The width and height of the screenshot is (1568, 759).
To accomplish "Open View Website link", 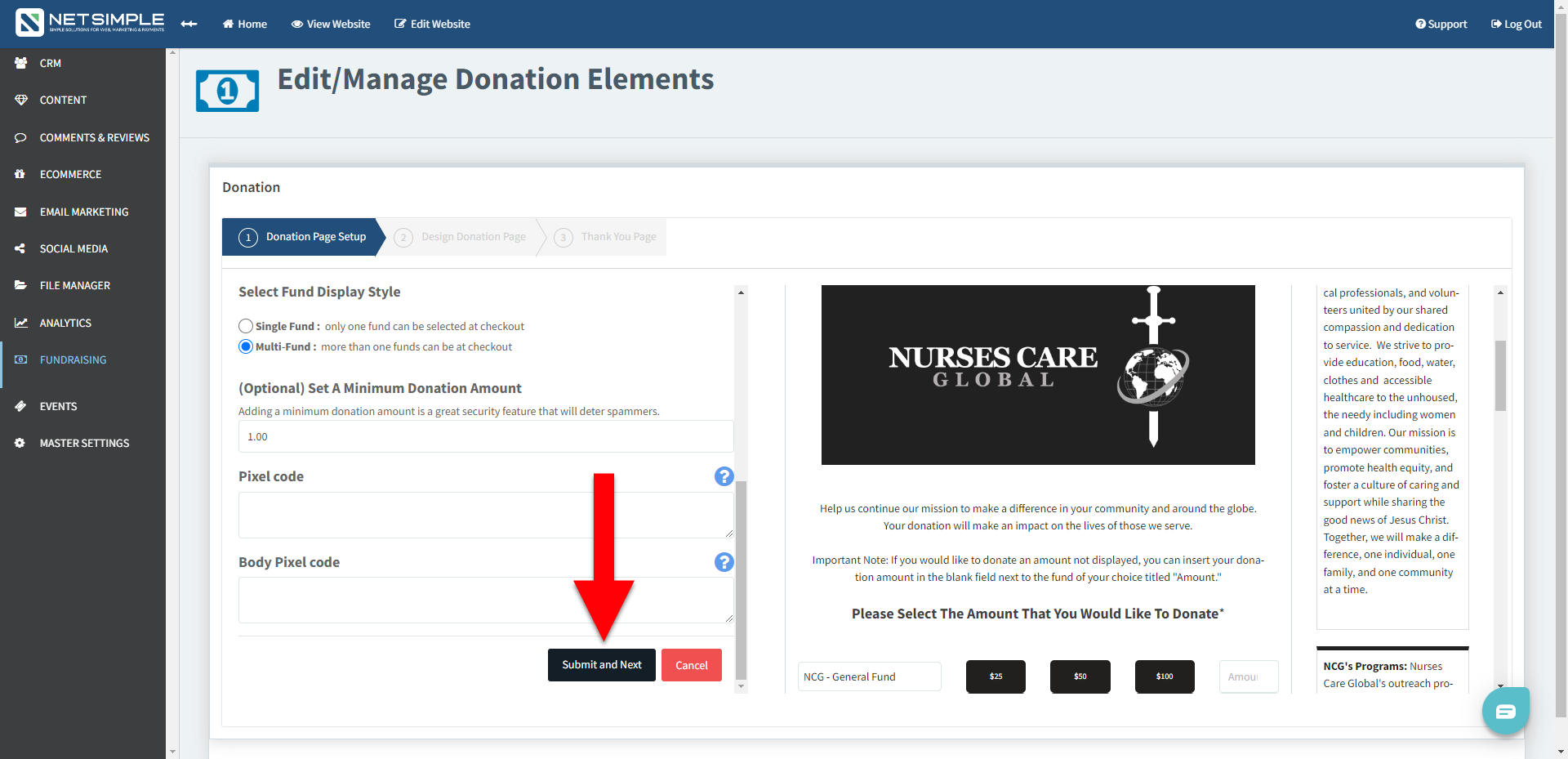I will point(331,24).
